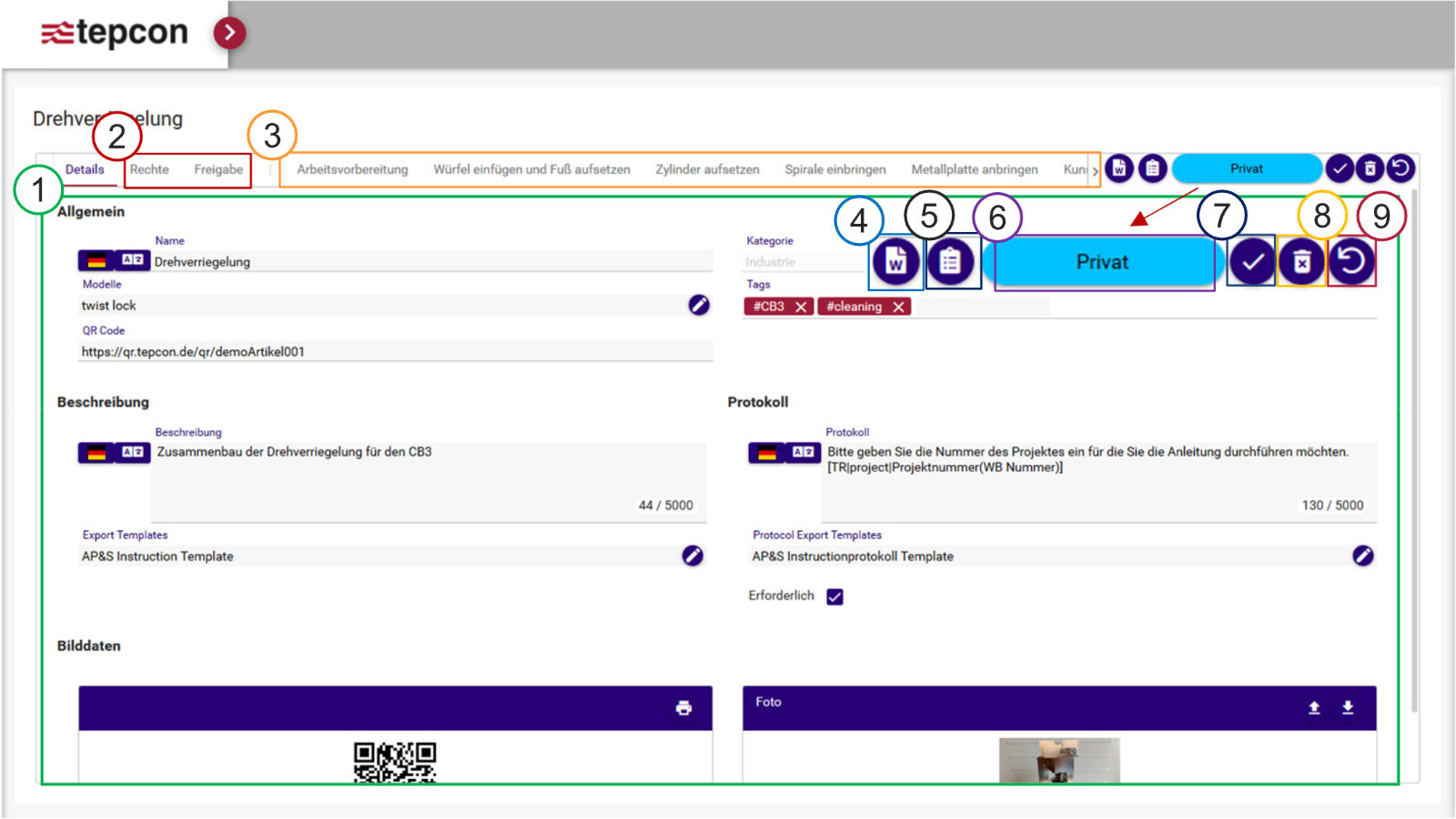Click the Word export icon in toolbar
Screen dimensions: 1456x819
coord(1118,168)
